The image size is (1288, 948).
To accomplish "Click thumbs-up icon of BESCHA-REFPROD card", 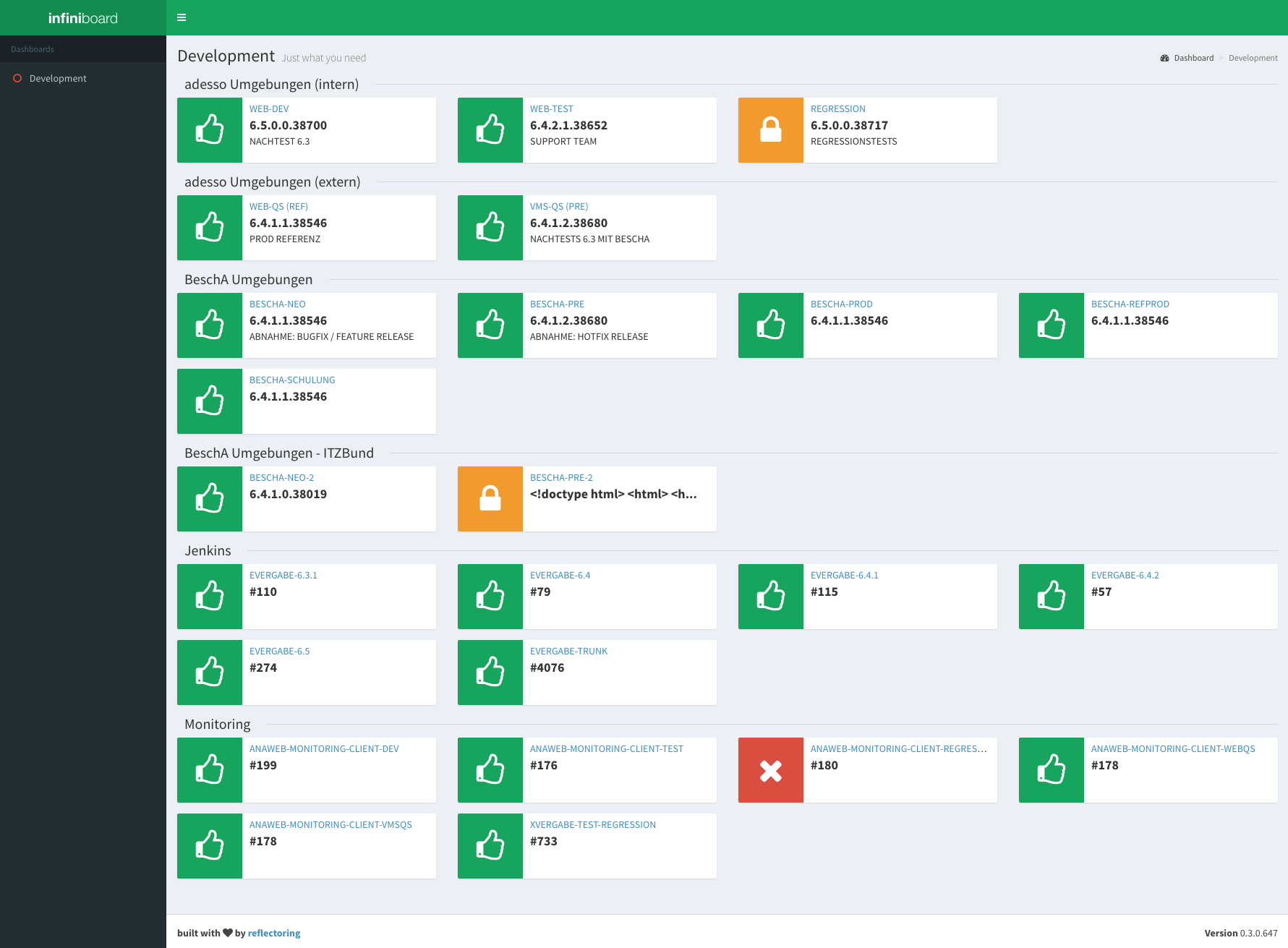I will pyautogui.click(x=1052, y=325).
